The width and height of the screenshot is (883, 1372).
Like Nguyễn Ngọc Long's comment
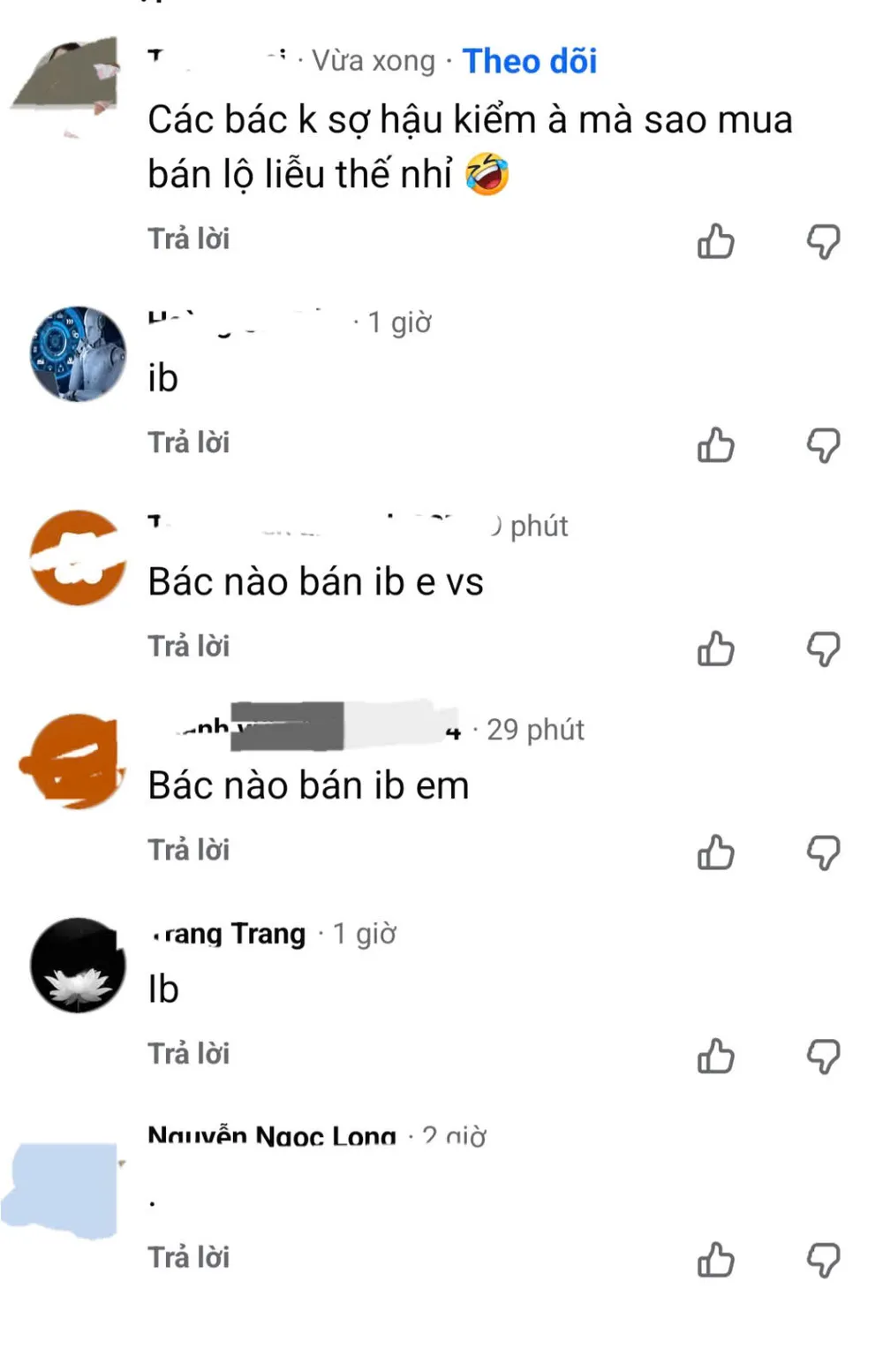coord(716,1260)
